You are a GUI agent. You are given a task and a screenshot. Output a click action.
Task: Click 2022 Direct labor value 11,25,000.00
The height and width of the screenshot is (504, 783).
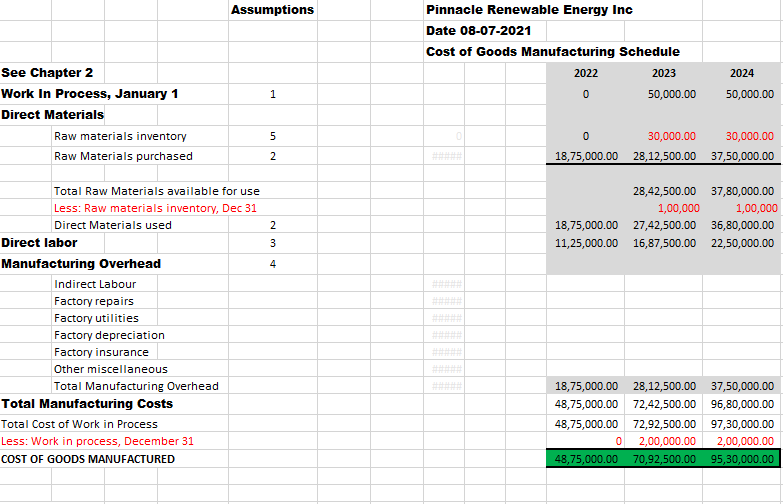tap(586, 243)
